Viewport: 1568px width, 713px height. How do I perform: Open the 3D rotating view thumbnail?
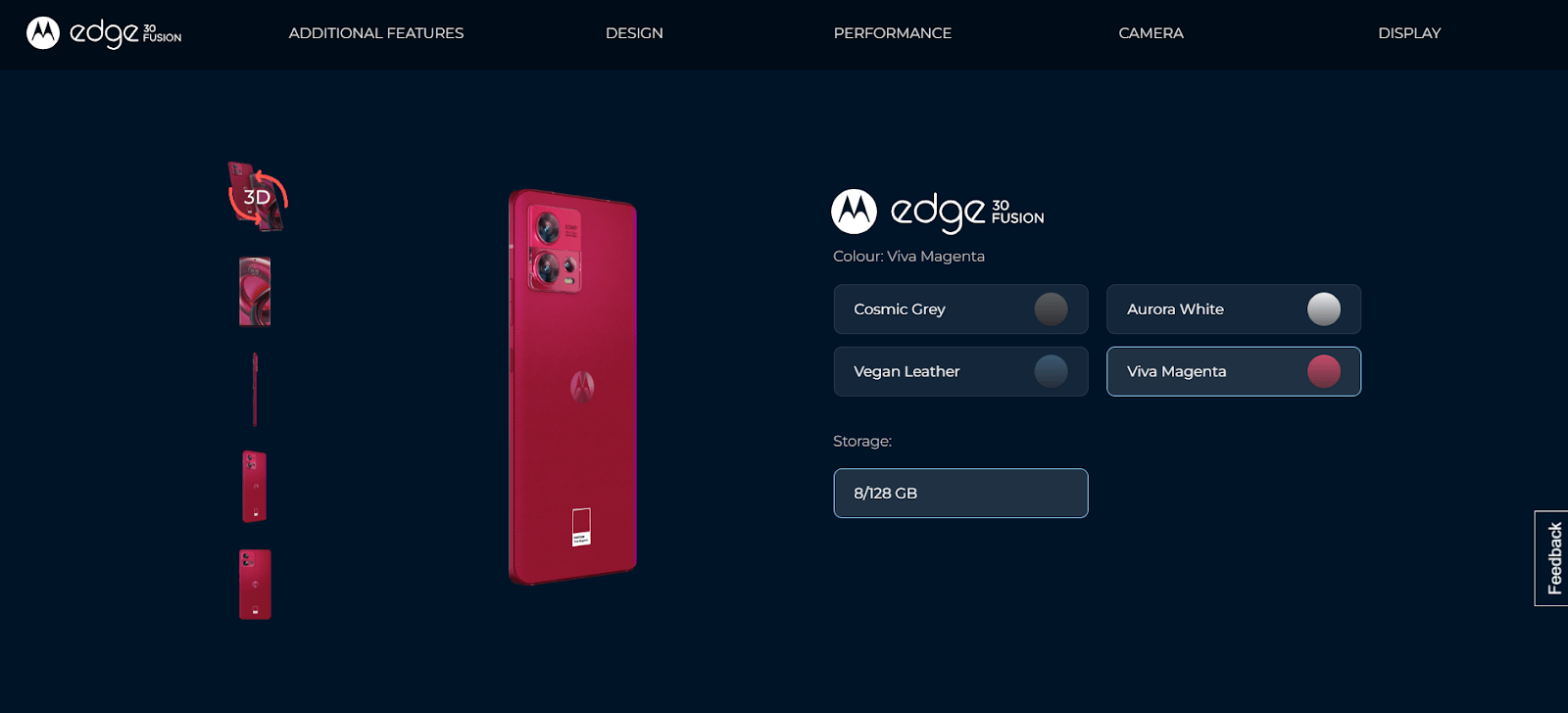257,197
